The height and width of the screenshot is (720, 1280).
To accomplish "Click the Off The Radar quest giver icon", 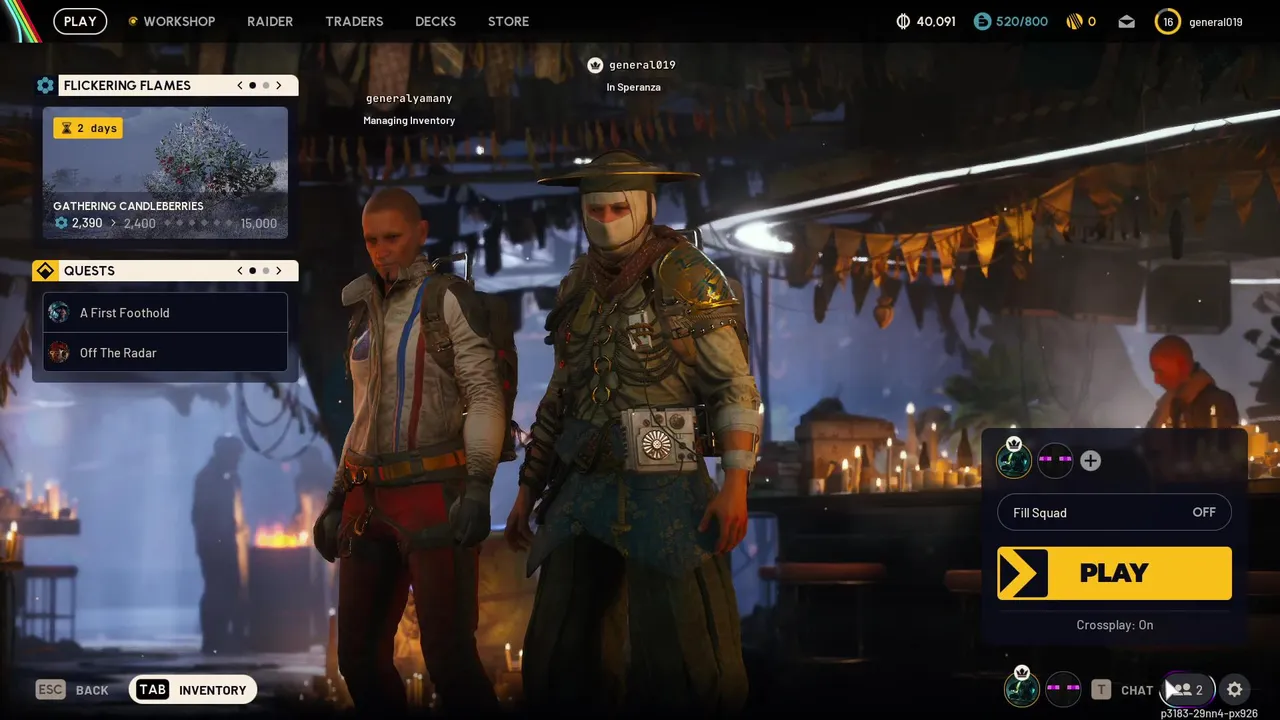I will coord(59,352).
